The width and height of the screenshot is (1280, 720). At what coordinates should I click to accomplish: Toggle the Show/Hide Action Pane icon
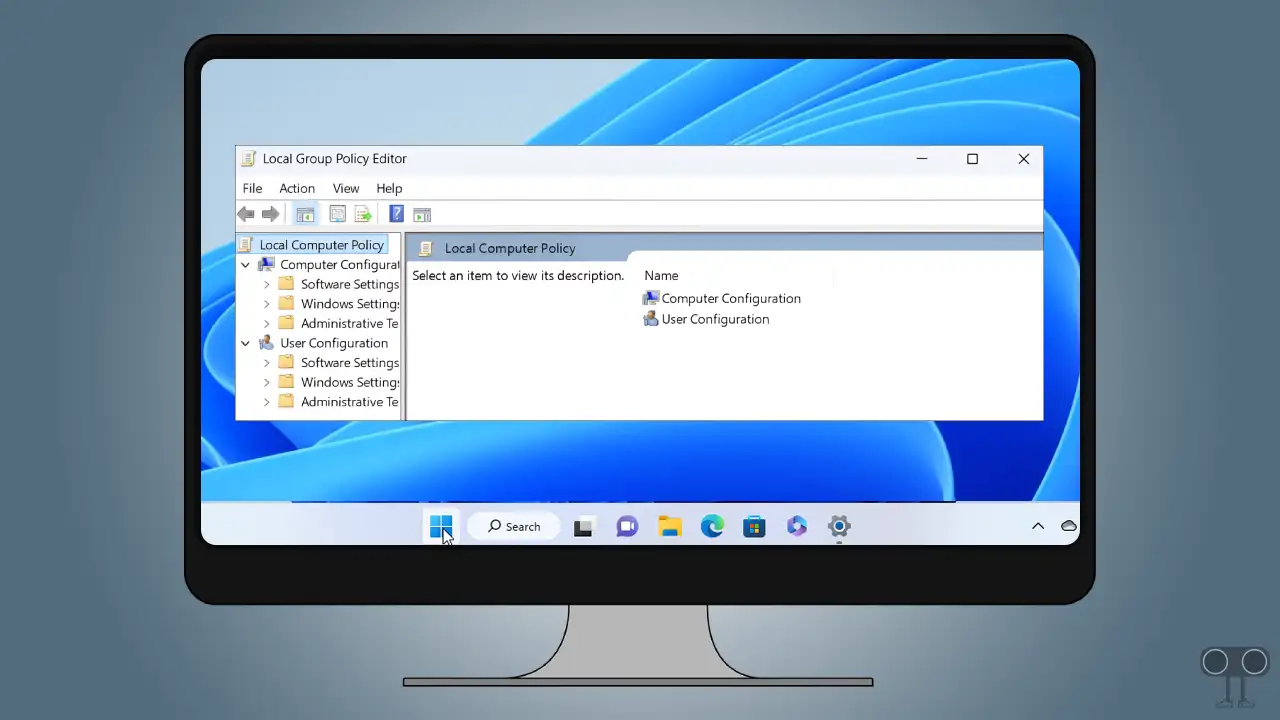422,214
